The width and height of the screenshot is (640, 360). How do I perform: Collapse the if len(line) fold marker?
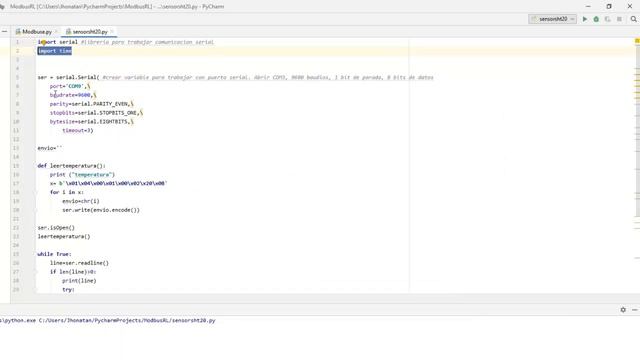tap(36, 272)
